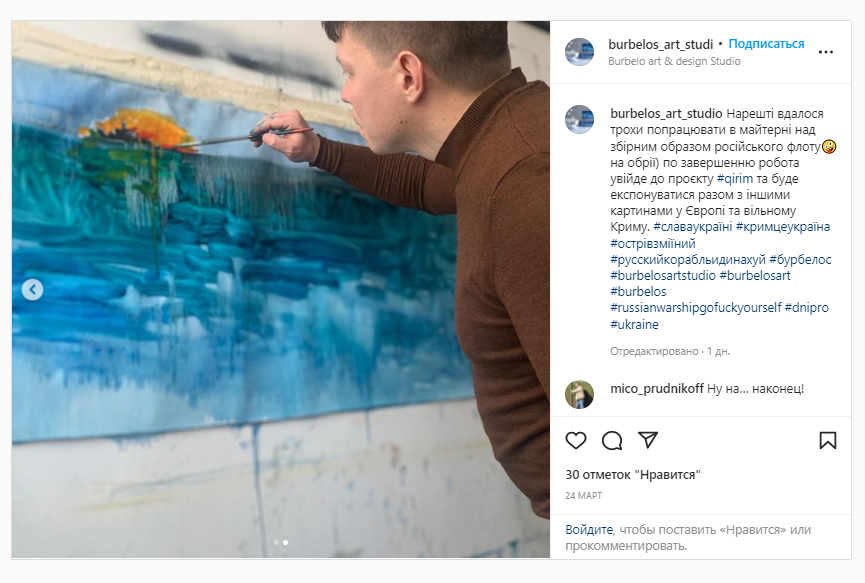Open the three-dots more options menu
The image size is (865, 583).
tap(825, 52)
